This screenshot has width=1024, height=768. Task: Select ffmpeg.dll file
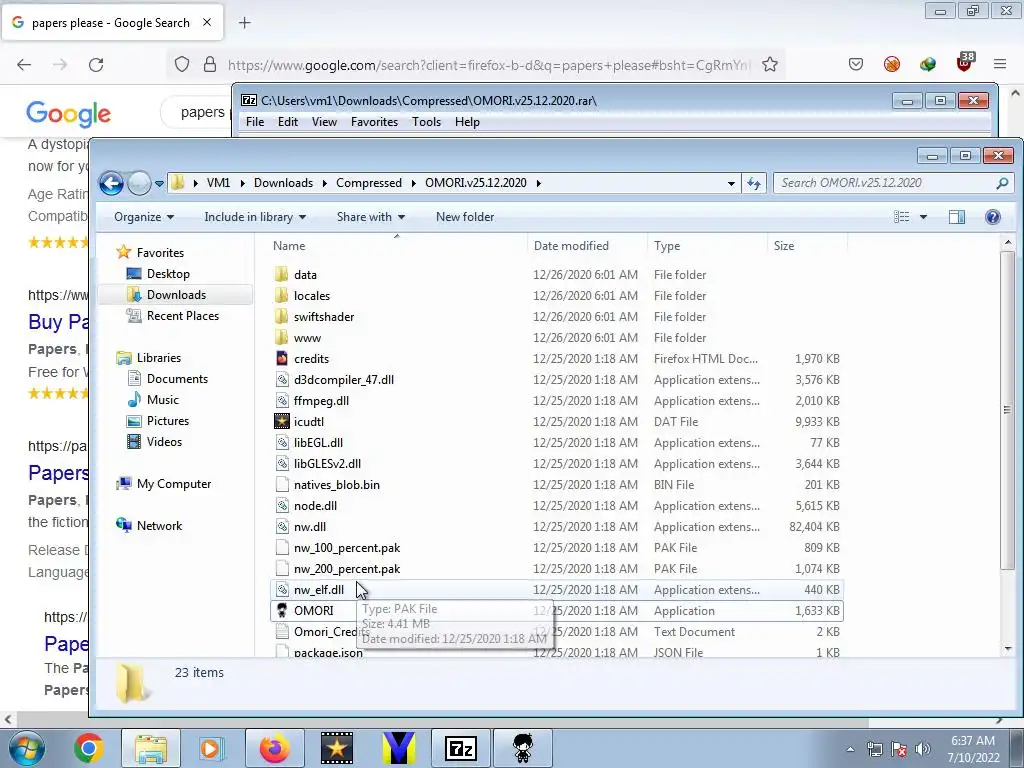(x=321, y=400)
